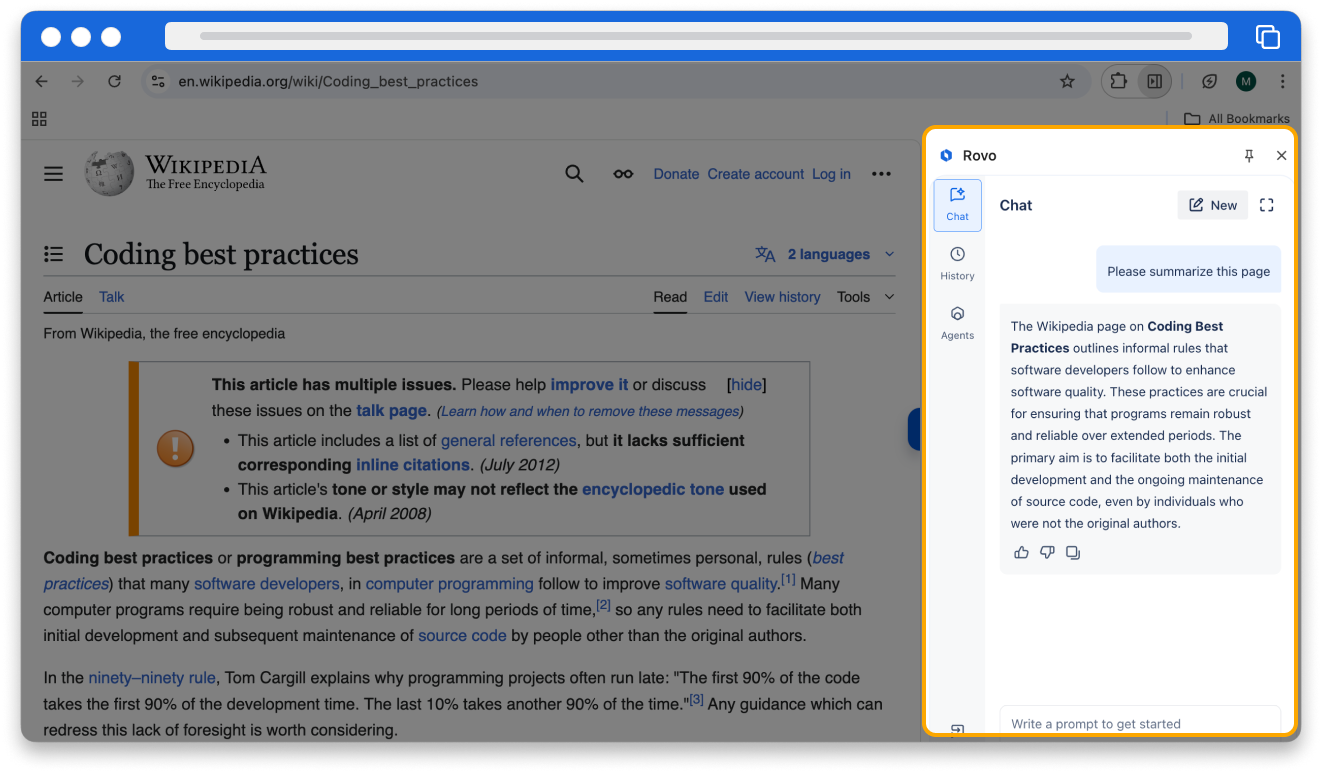
Task: Open the site information icon in address bar
Action: coord(157,81)
